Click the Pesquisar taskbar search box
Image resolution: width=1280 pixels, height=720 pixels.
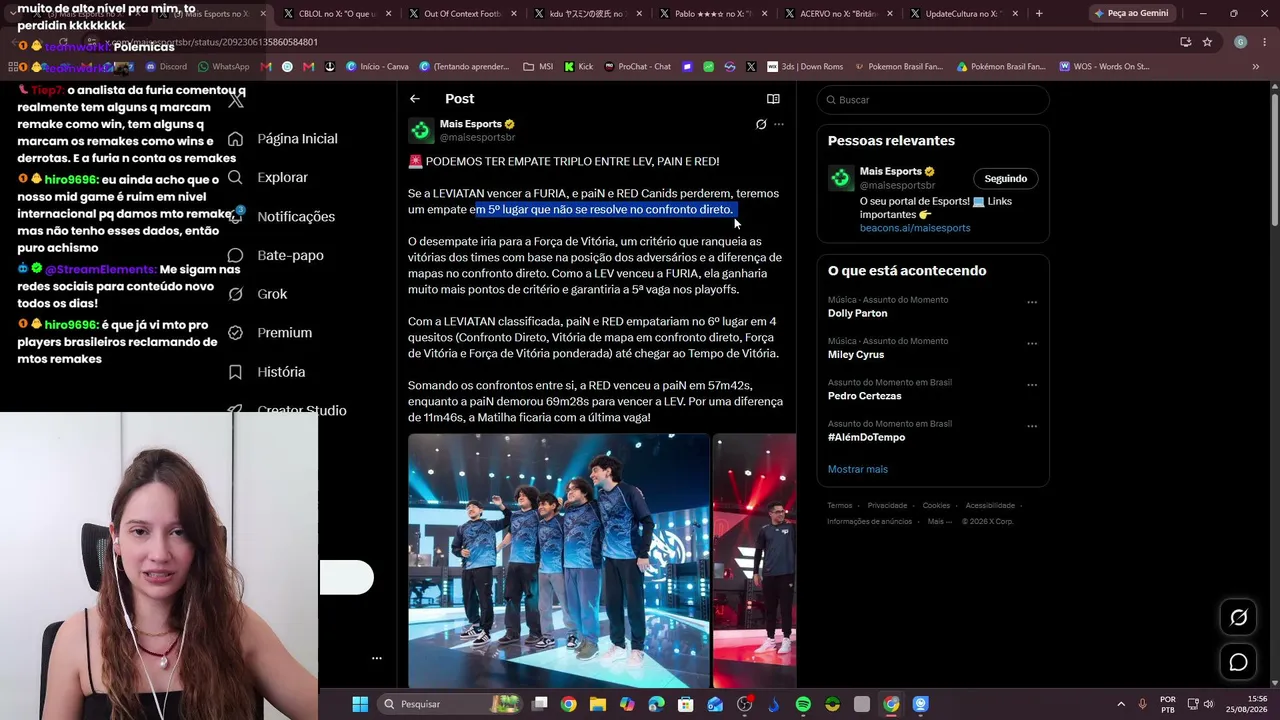click(452, 704)
